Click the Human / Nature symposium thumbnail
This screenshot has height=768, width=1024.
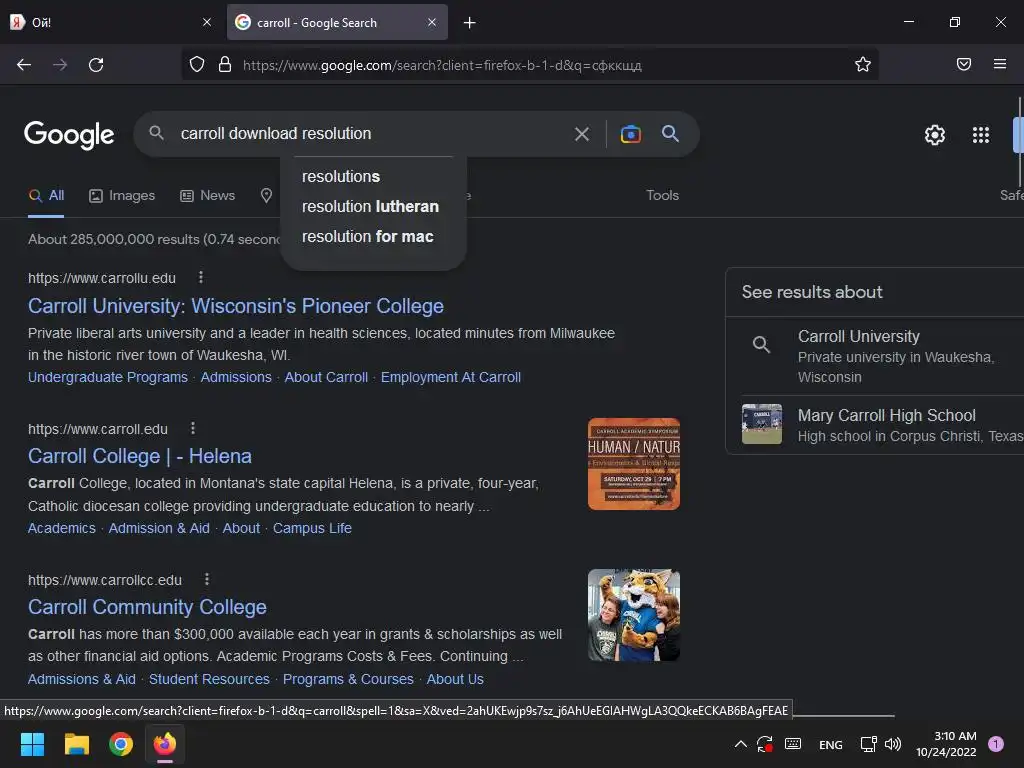[633, 464]
